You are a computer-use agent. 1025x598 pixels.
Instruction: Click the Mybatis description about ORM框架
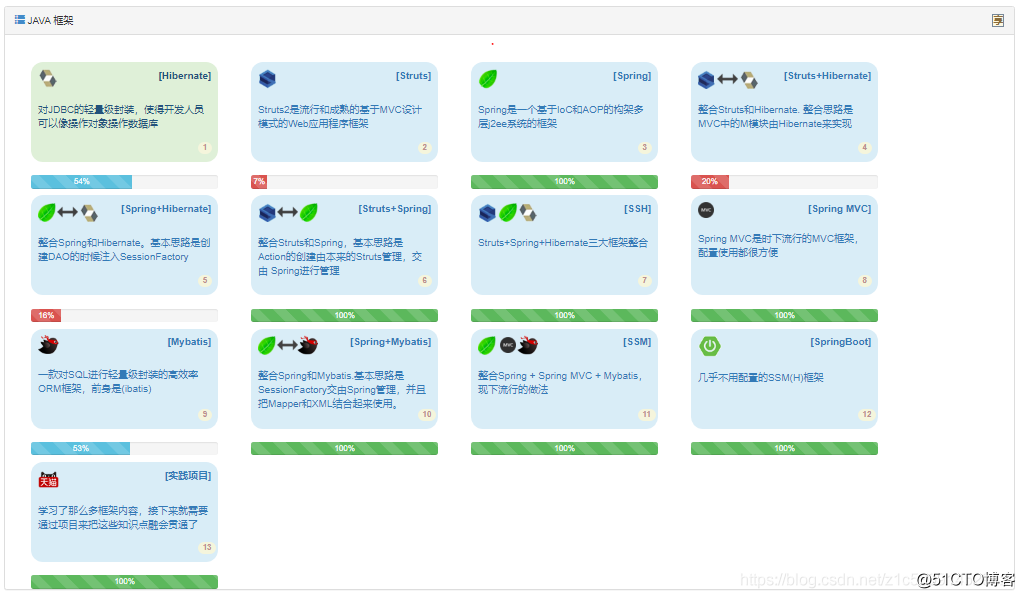pyautogui.click(x=118, y=382)
